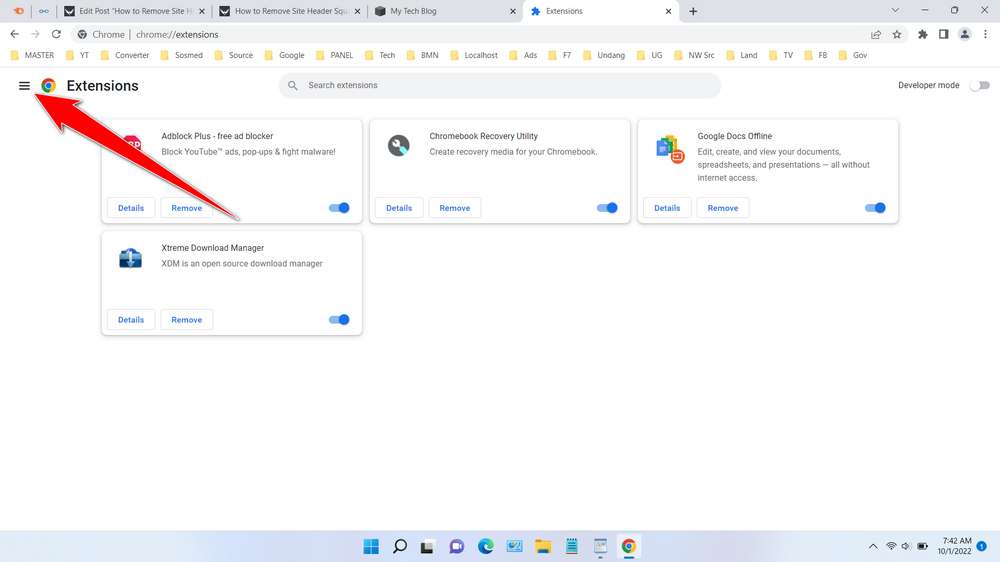Click the Search extensions field
Viewport: 1000px width, 562px height.
500,85
